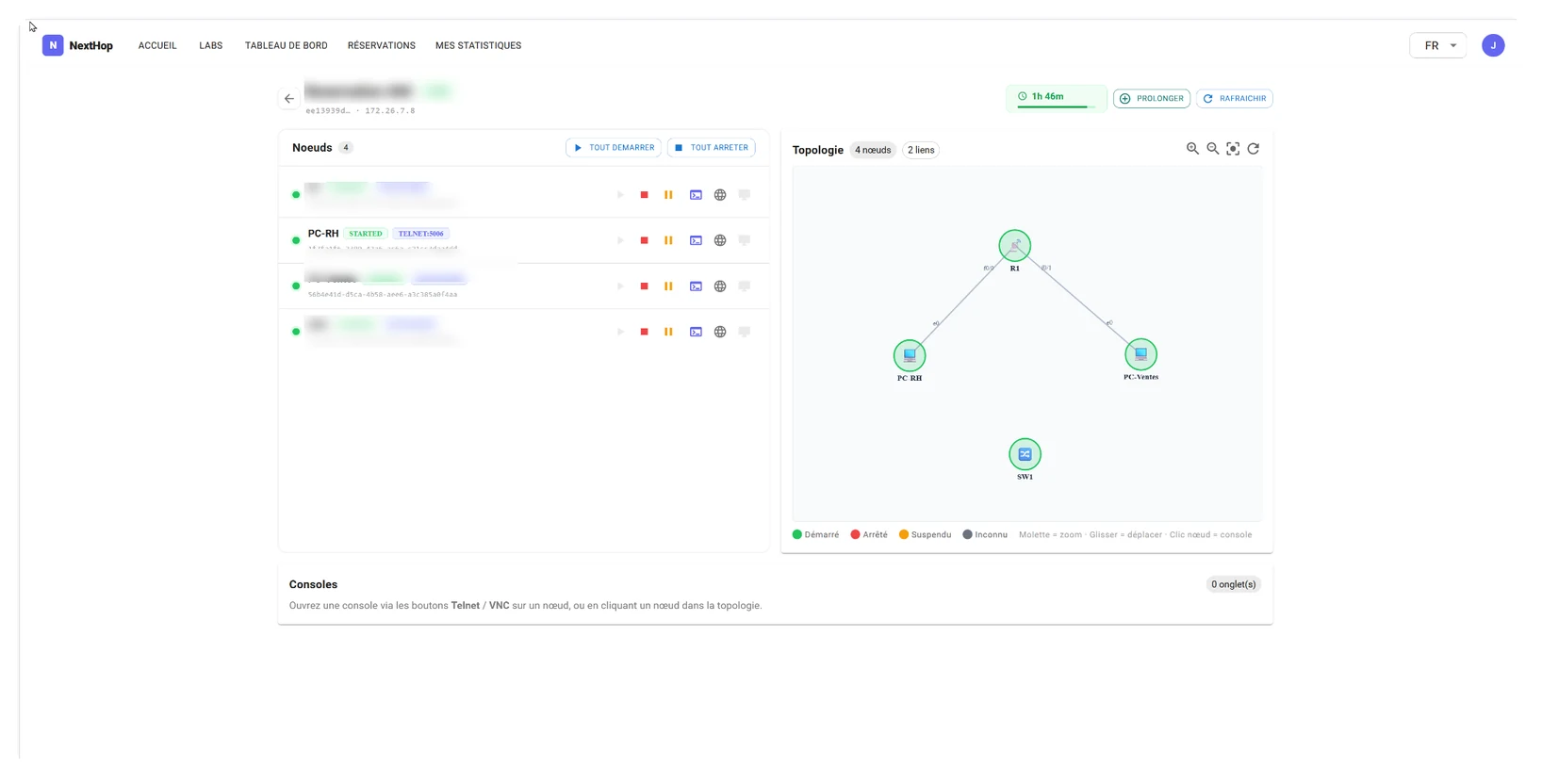
Task: Click the Suspendu legend entry
Action: coord(926,534)
